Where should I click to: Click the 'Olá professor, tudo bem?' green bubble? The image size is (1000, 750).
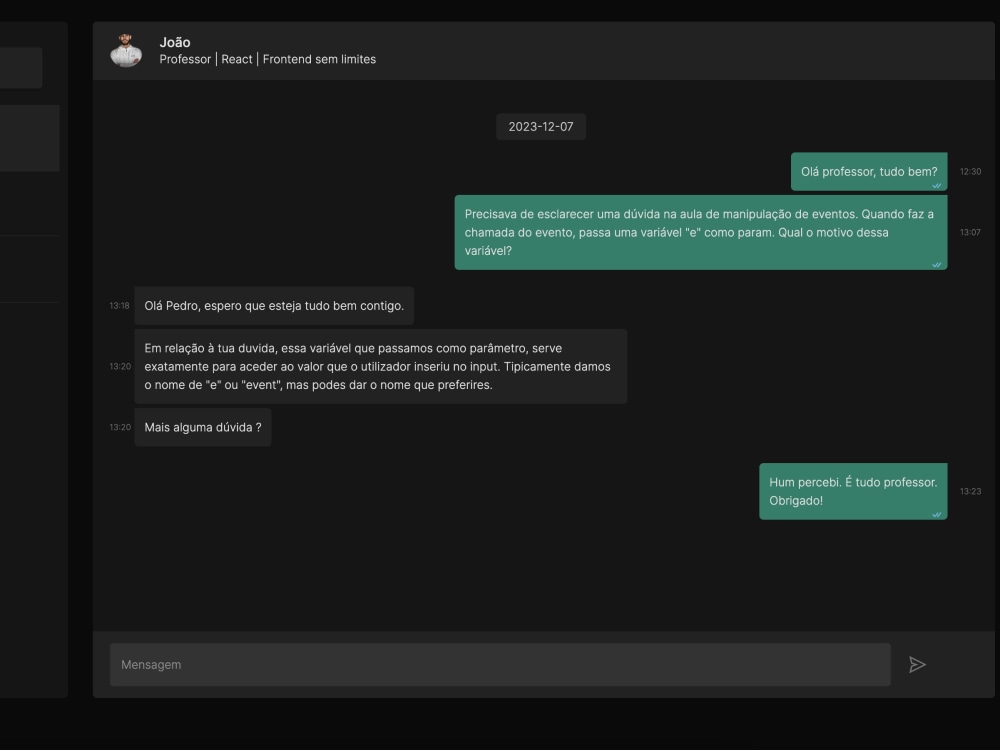pos(868,172)
